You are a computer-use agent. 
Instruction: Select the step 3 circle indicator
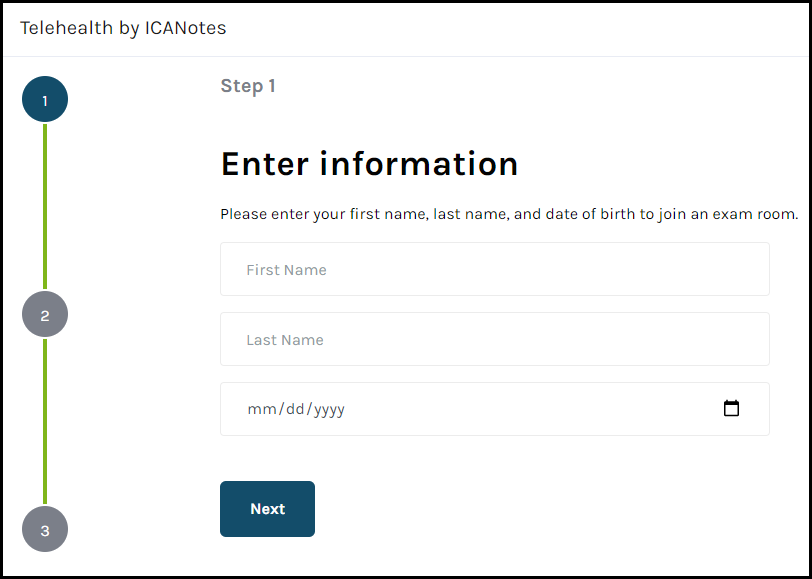[45, 530]
